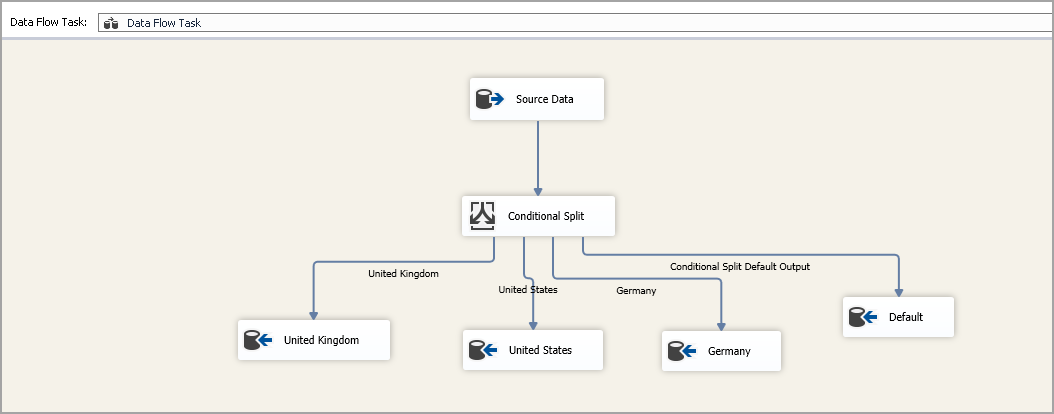Click the Conditional Split transformation icon

(483, 215)
